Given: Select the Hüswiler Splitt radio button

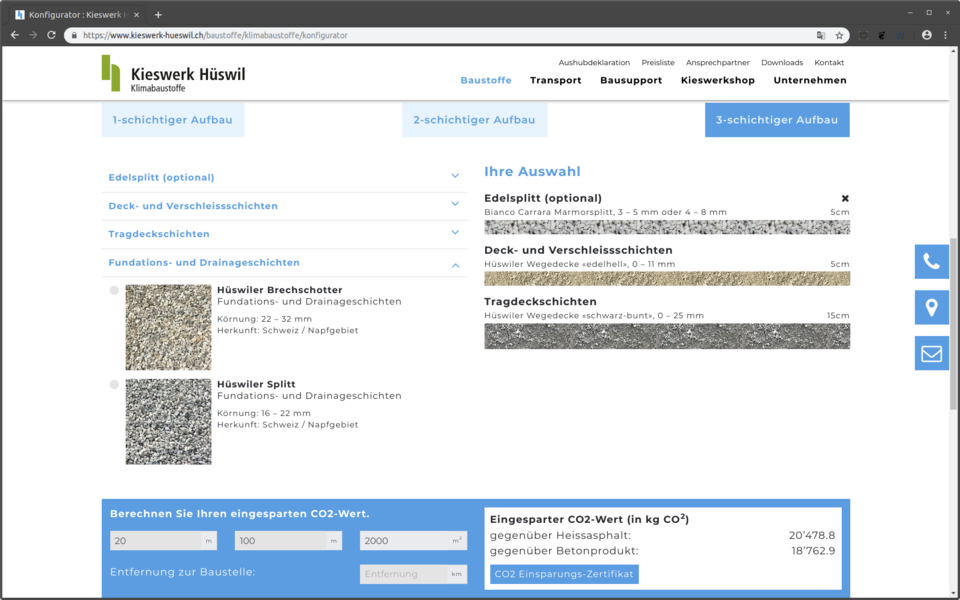Looking at the screenshot, I should [x=114, y=384].
